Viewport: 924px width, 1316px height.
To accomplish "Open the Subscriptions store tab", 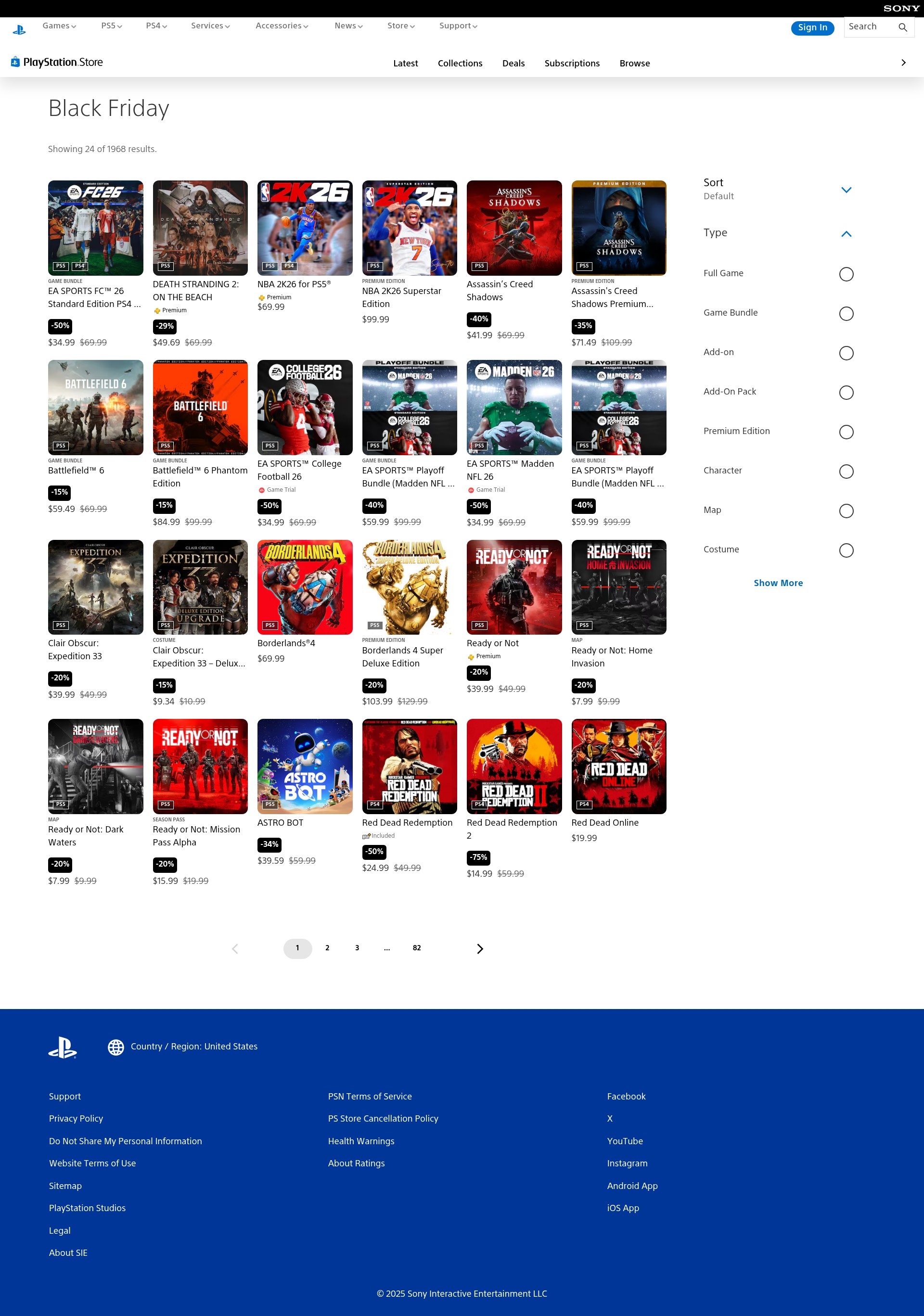I will (571, 64).
